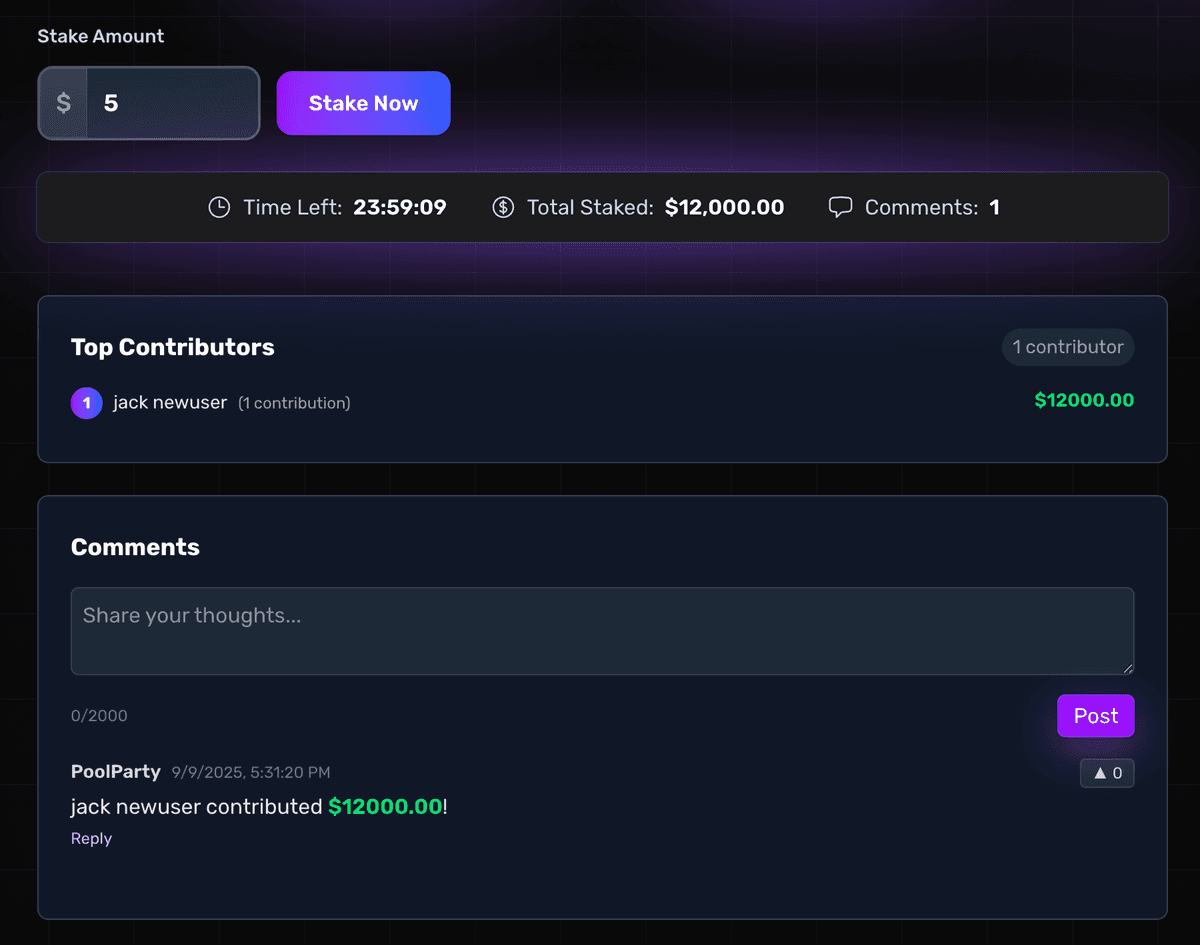Click the rank 1 badge for jack newuser

87,403
